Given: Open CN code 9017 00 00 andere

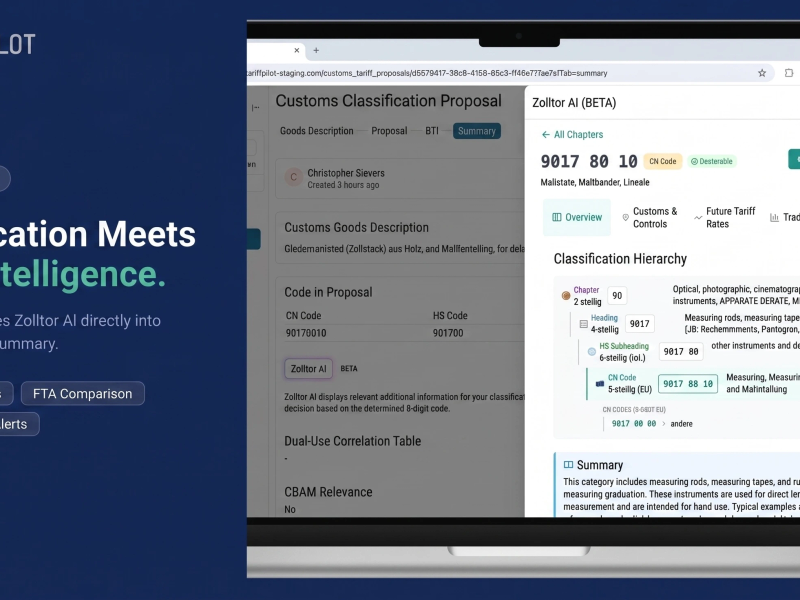Looking at the screenshot, I should pyautogui.click(x=652, y=424).
